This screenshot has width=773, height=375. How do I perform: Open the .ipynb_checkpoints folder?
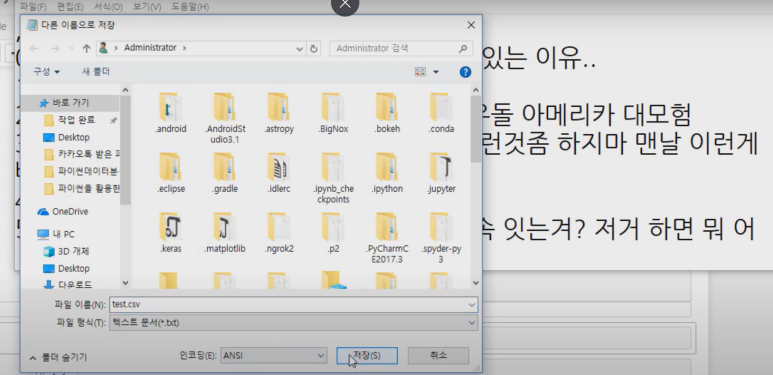(333, 177)
